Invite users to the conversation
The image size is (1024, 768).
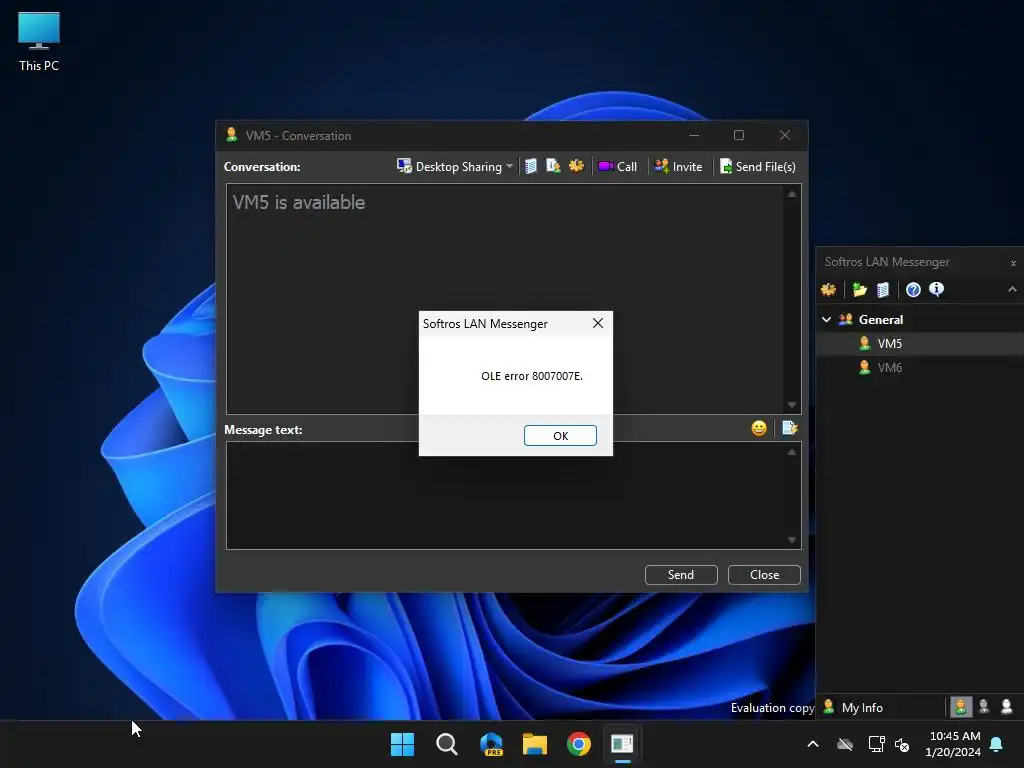click(x=679, y=167)
